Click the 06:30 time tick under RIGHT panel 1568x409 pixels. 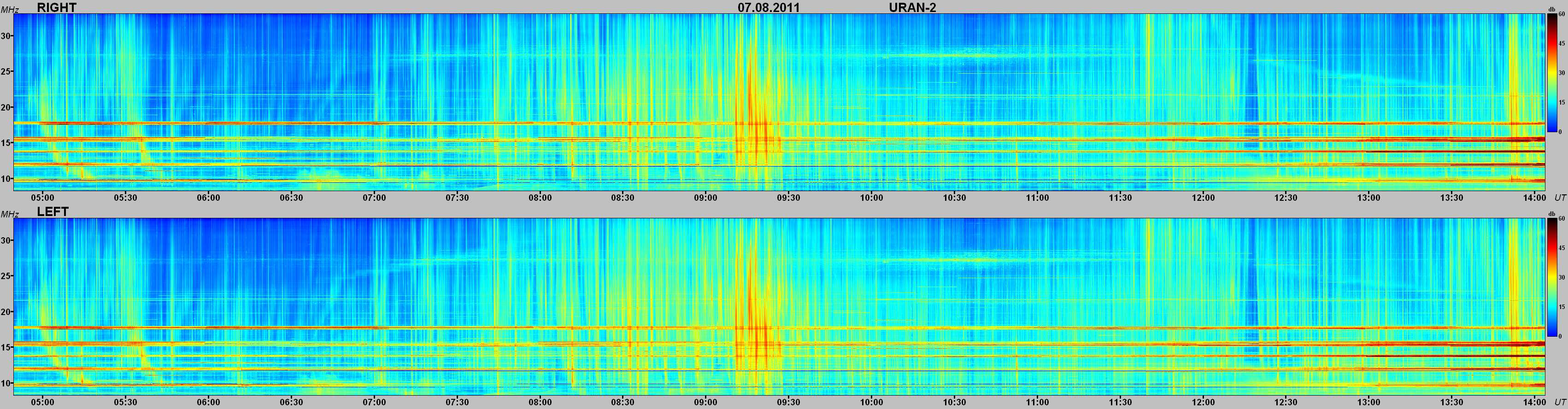click(292, 198)
